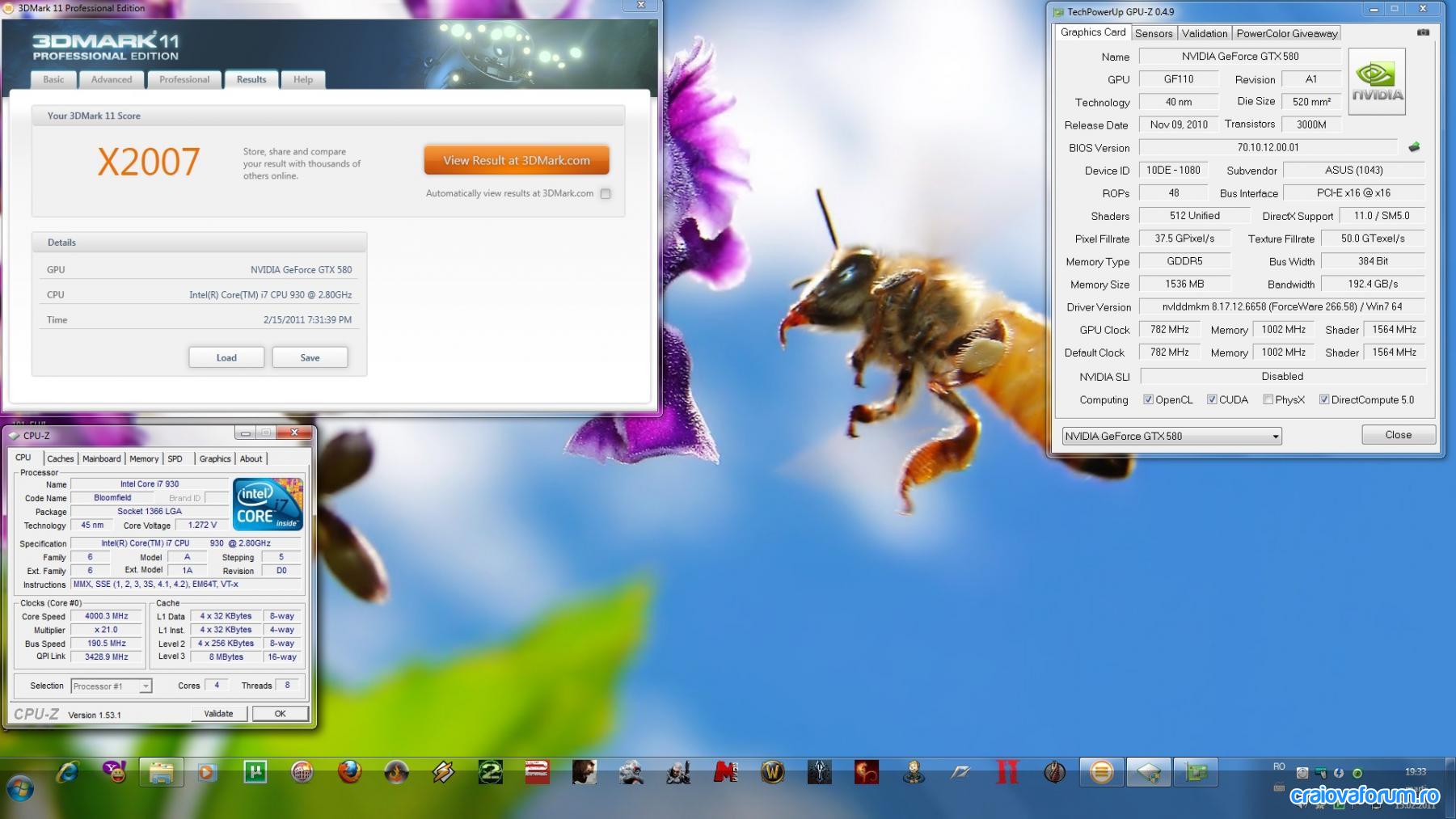Toggle automatically view results at 3DMark.com
Image resolution: width=1456 pixels, height=819 pixels.
606,193
